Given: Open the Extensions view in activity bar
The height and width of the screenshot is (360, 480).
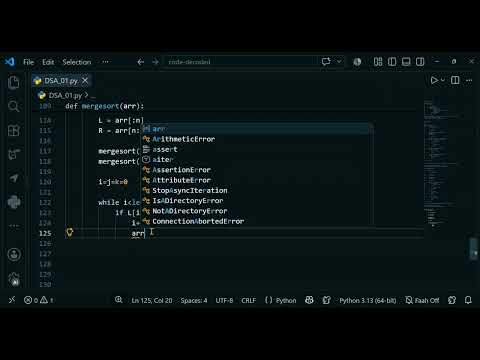Looking at the screenshot, I should click(14, 130).
